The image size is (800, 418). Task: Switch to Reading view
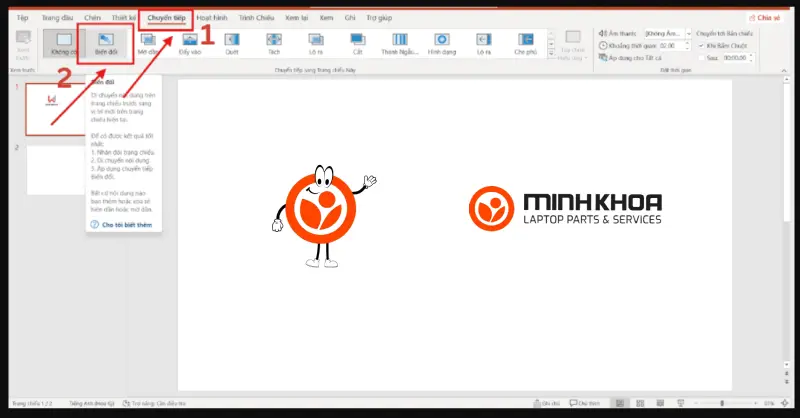[x=660, y=403]
